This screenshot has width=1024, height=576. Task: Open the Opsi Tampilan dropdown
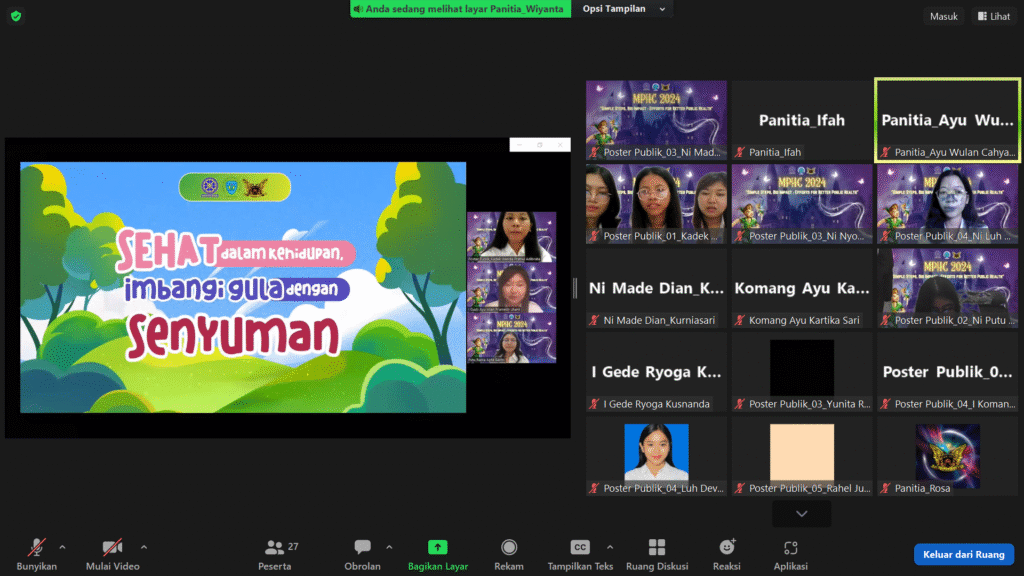(622, 9)
